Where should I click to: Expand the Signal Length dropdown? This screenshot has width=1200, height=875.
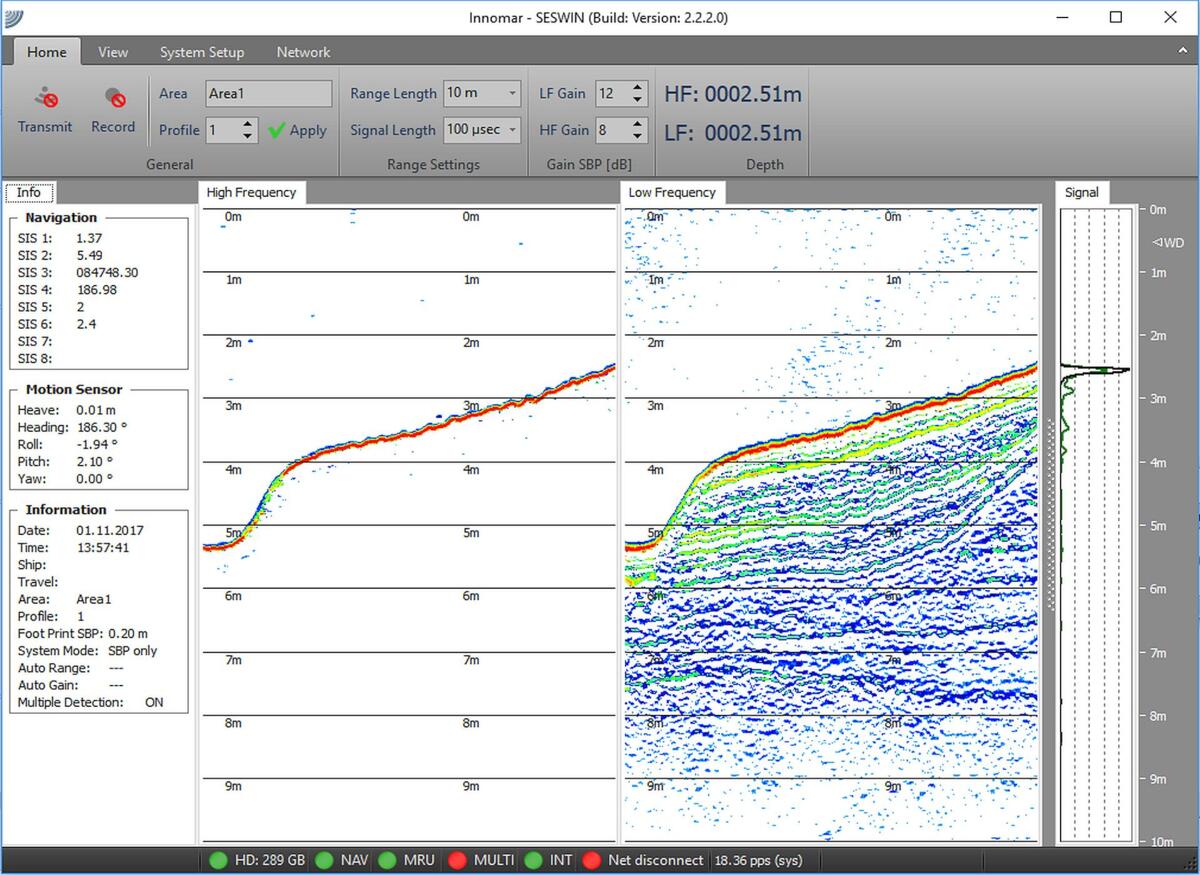(512, 130)
